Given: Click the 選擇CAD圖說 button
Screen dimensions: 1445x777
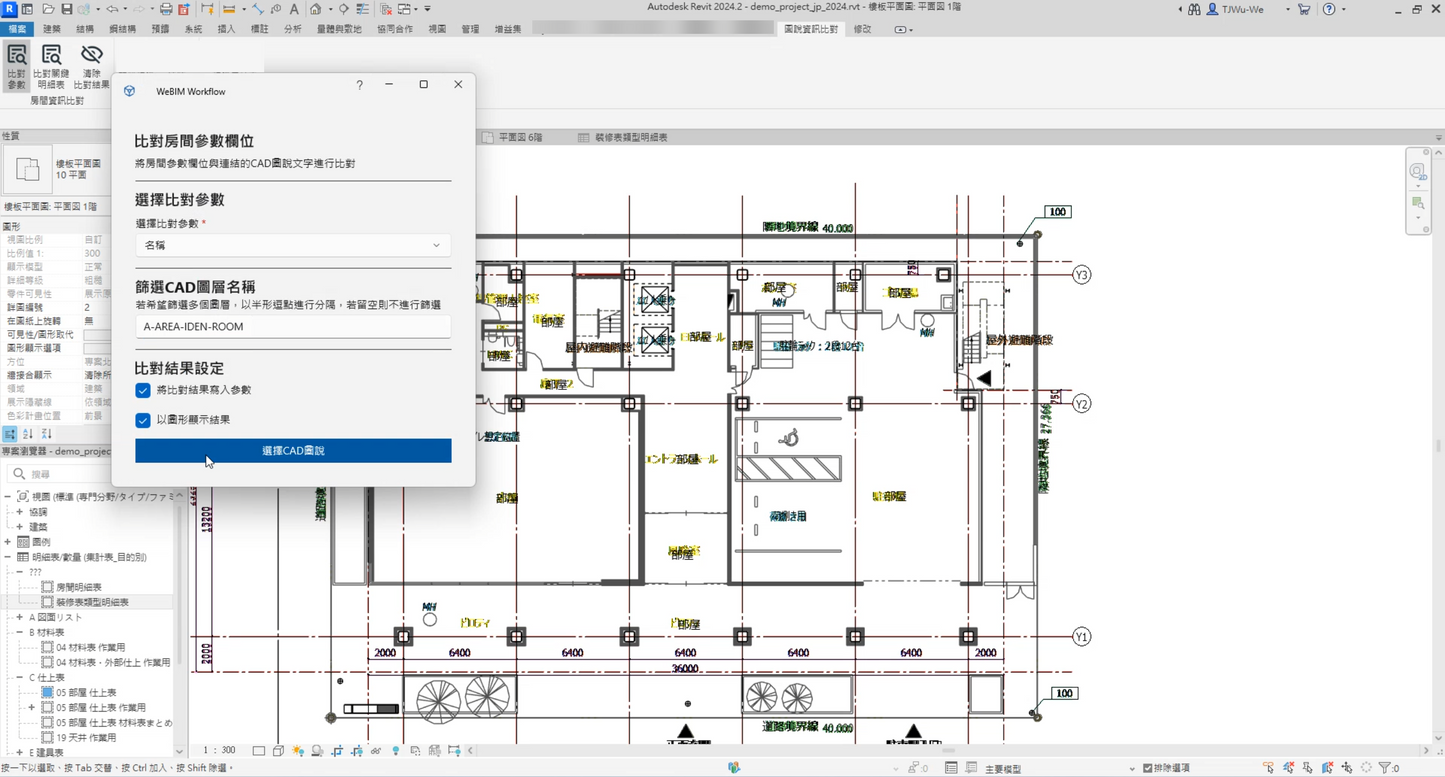Looking at the screenshot, I should pos(293,451).
